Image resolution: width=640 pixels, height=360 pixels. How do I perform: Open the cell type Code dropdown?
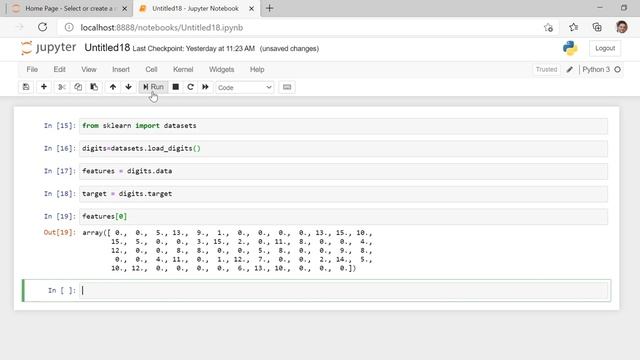[244, 87]
